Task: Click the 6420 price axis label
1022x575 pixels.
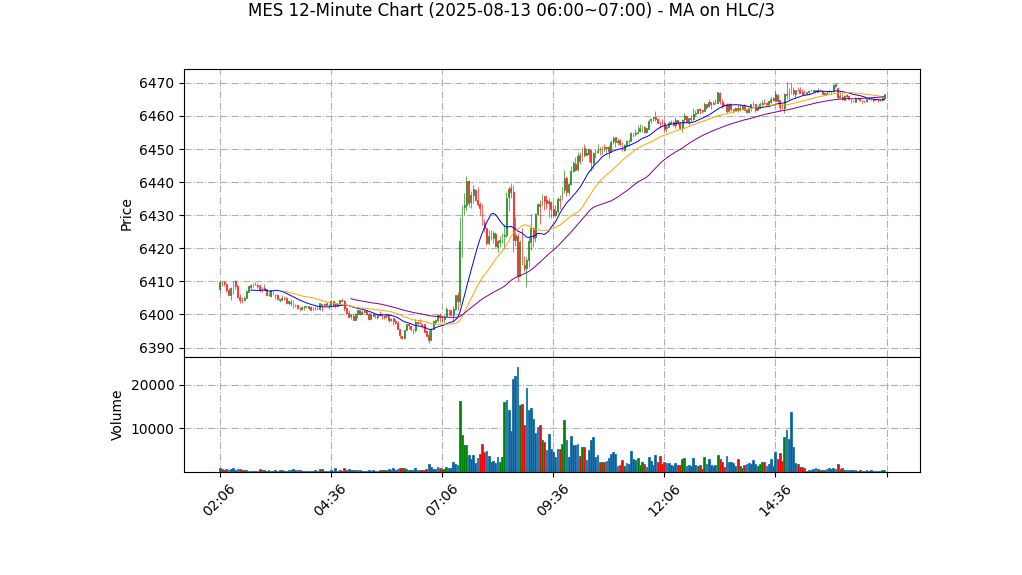Action: (x=156, y=249)
